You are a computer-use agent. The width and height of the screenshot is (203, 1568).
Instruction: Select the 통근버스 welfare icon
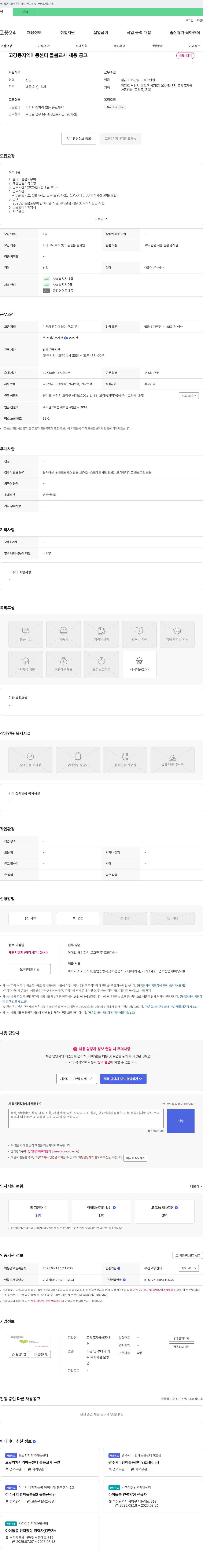coord(26,634)
